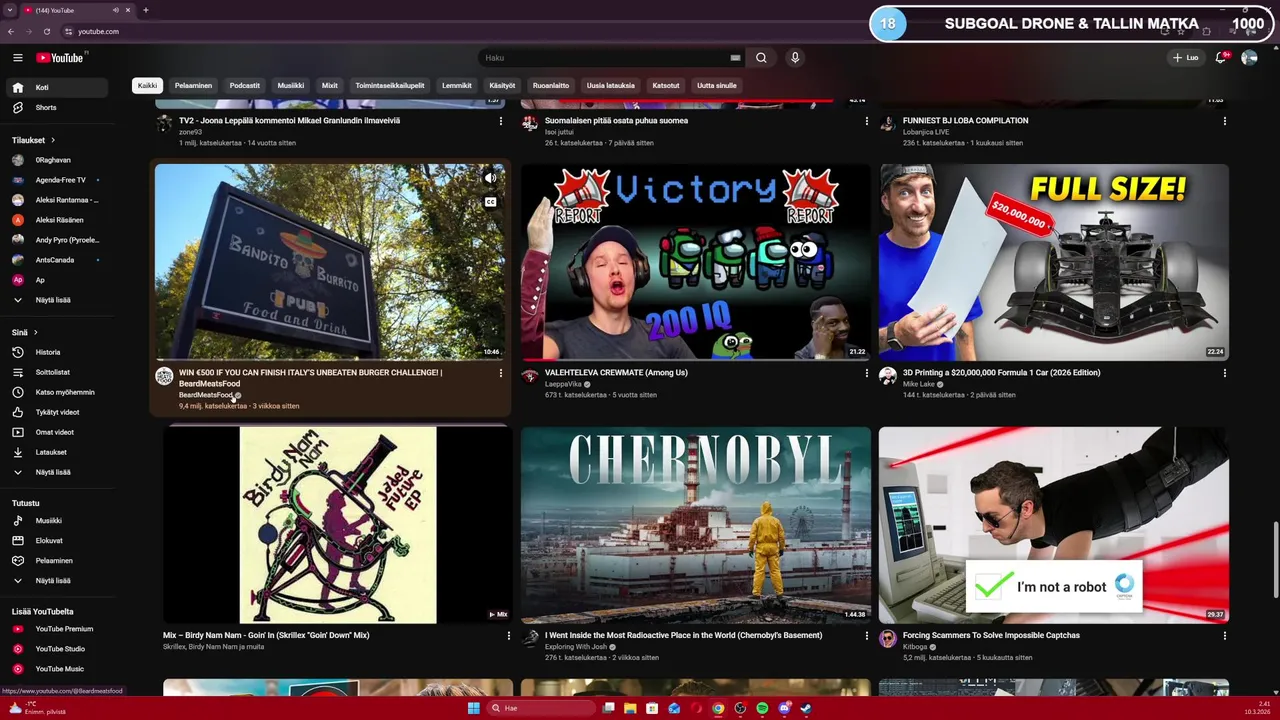Open Agenda-Free TV channel
Image resolution: width=1280 pixels, height=720 pixels.
tap(58, 180)
